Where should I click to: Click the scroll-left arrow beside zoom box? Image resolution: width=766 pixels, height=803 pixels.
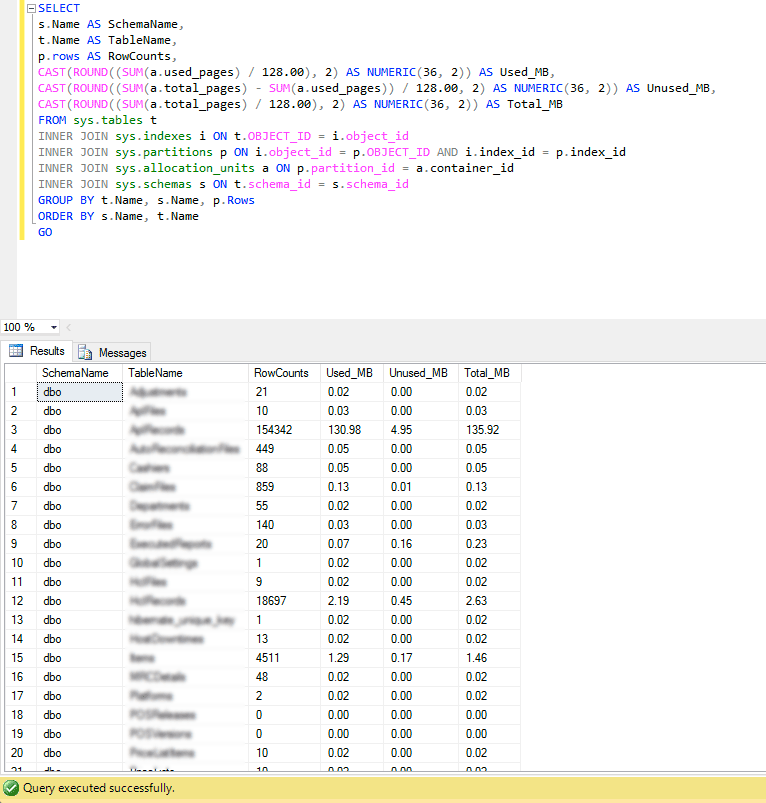tap(69, 327)
